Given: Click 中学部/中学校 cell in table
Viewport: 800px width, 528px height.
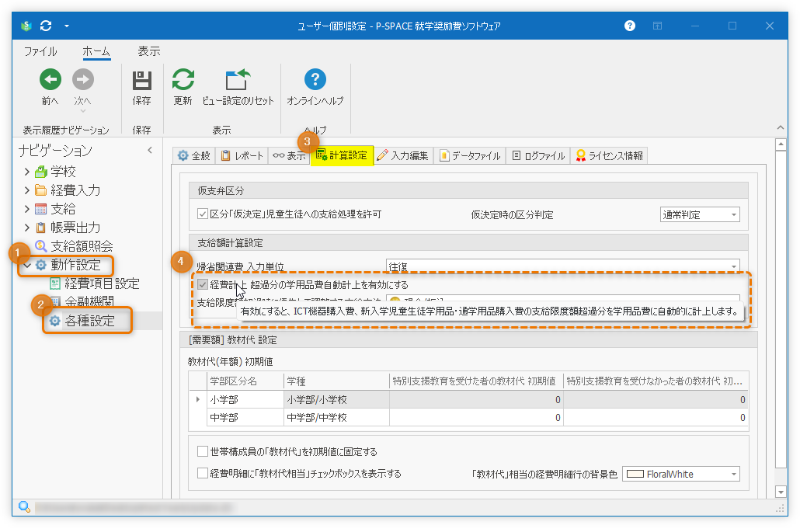Looking at the screenshot, I should [x=337, y=417].
